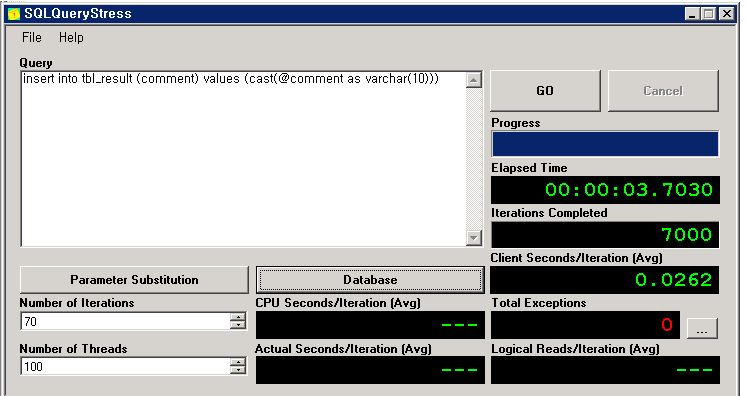
Task: Click Elapsed Time value 00:00:03.7030
Action: (x=628, y=190)
